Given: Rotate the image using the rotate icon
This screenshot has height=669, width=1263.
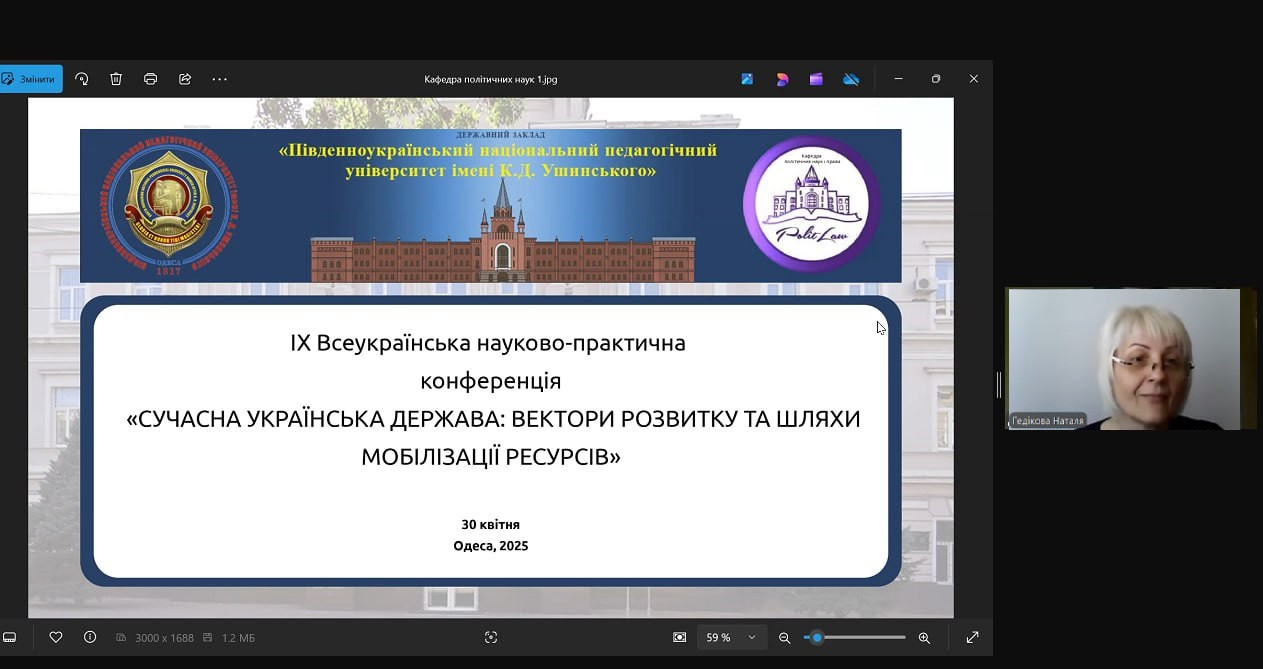Looking at the screenshot, I should (82, 79).
